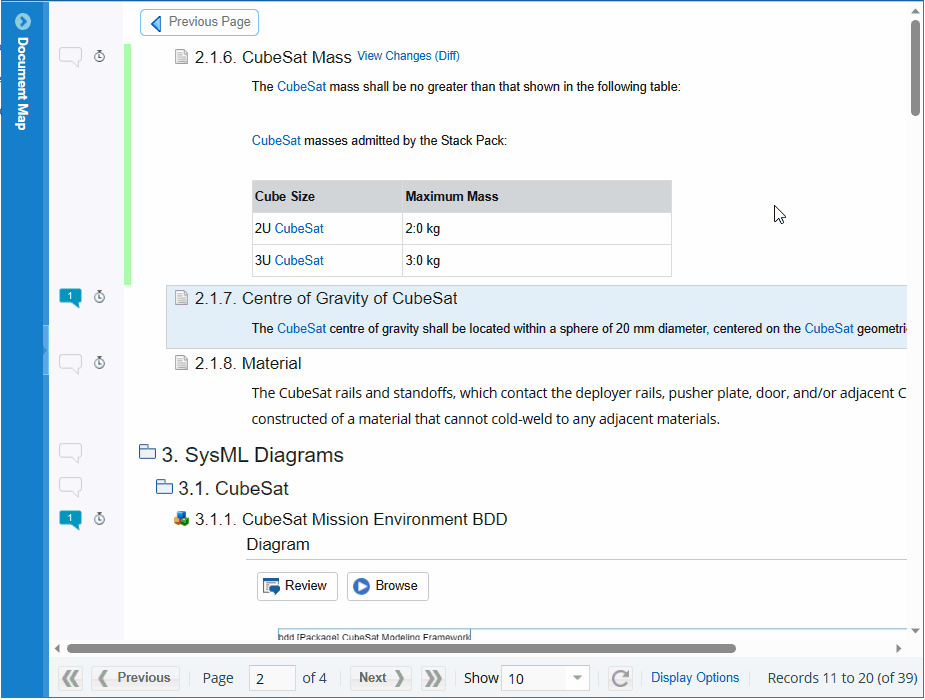View history clock for 2.1.8 Material
The height and width of the screenshot is (700, 925).
tap(100, 363)
